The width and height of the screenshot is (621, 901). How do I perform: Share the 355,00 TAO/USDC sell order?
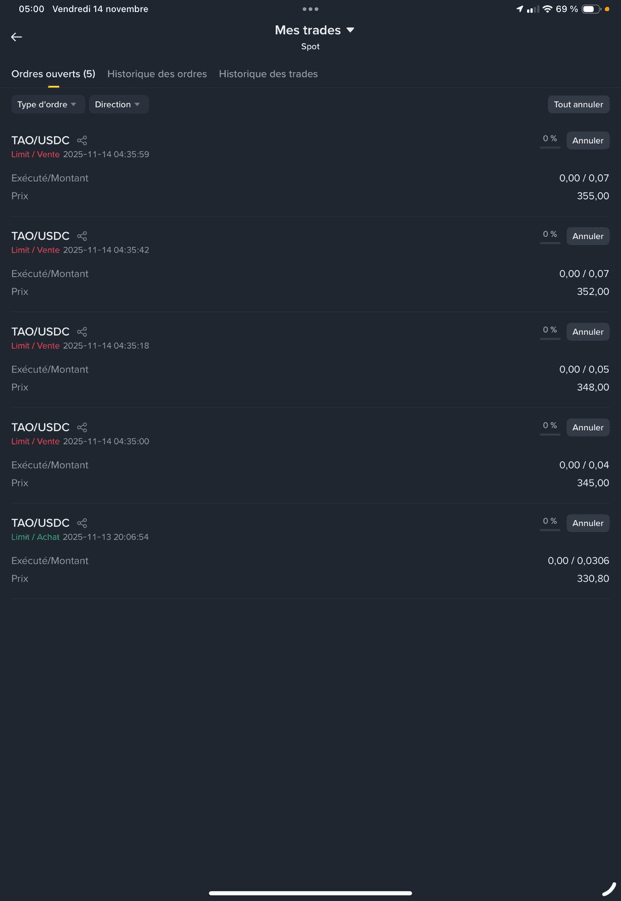coord(82,141)
